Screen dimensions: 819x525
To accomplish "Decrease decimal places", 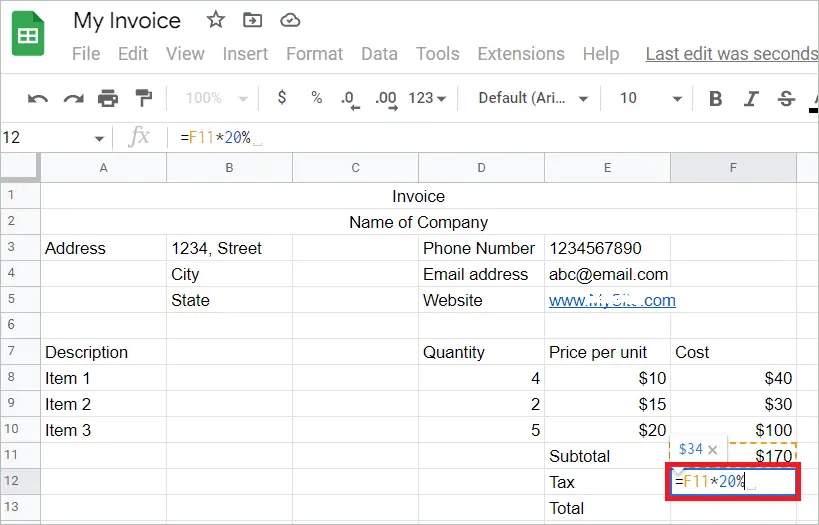I will click(350, 99).
